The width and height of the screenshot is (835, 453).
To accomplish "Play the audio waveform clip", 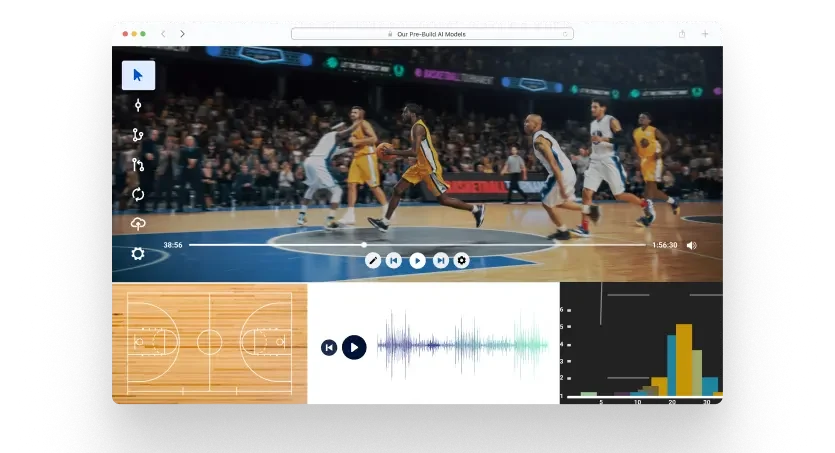I will [354, 348].
